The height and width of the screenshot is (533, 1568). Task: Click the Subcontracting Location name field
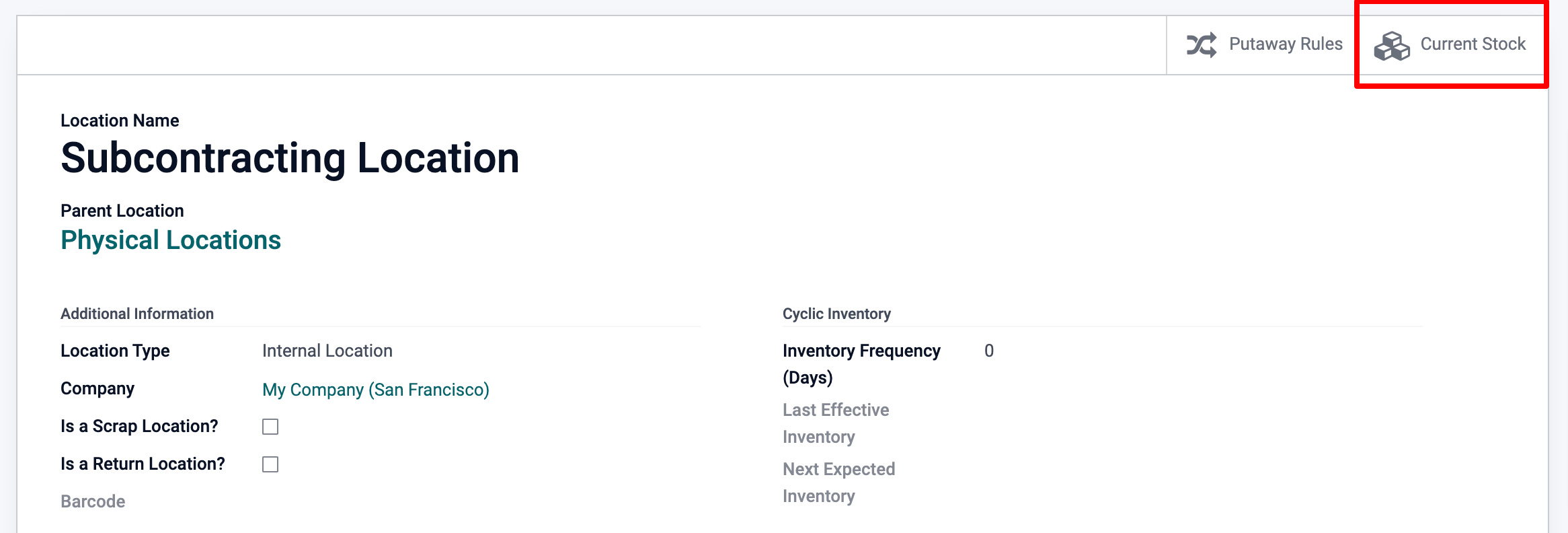coord(290,158)
